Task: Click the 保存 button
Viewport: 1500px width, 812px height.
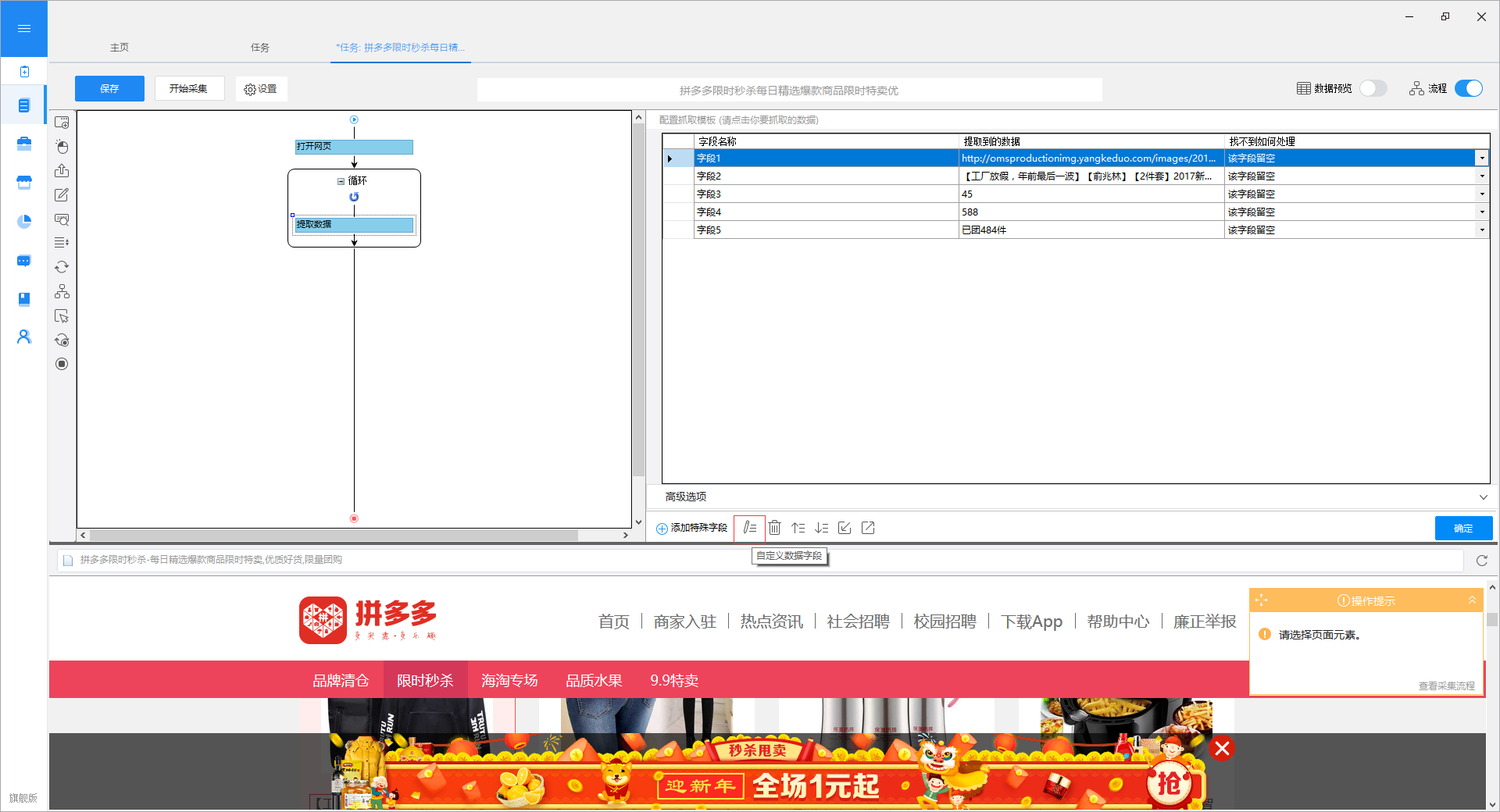Action: [109, 88]
